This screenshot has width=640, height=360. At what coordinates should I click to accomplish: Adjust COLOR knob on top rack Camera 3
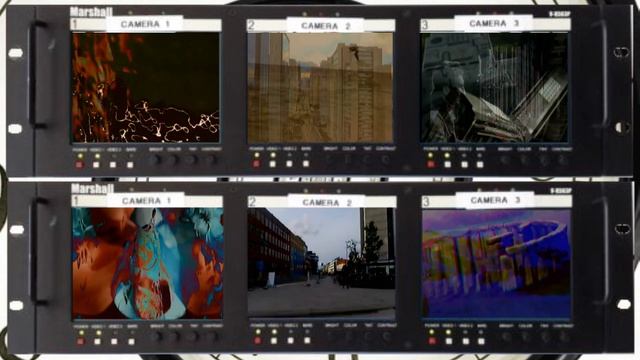524,160
